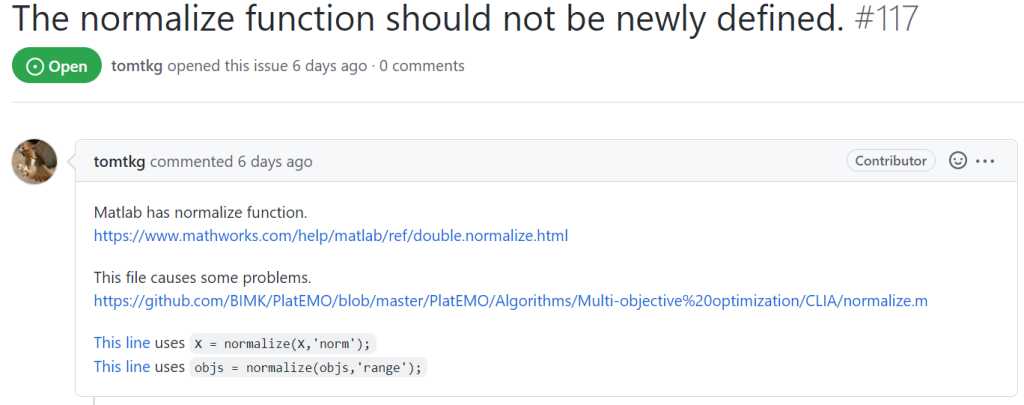Open the mathworks double.normalize.html link
Screen dimensions: 1024x405
click(331, 236)
